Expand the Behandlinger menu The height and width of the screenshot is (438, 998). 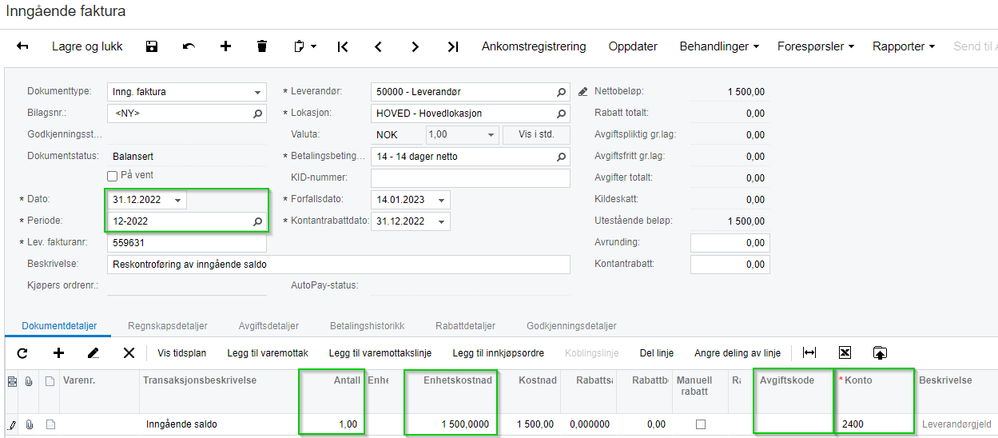pos(719,46)
